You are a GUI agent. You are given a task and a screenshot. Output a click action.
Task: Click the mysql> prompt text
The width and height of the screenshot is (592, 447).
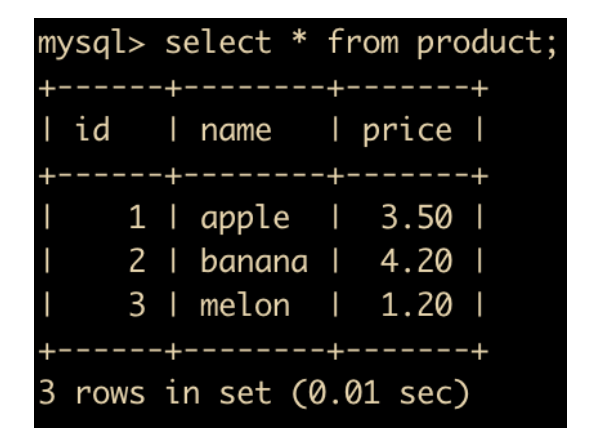coord(91,43)
